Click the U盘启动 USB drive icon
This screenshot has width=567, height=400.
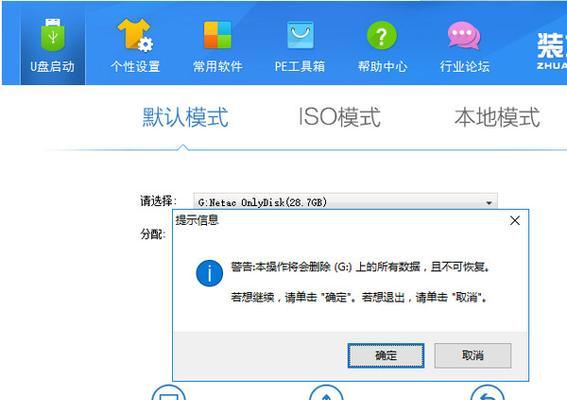(x=53, y=35)
